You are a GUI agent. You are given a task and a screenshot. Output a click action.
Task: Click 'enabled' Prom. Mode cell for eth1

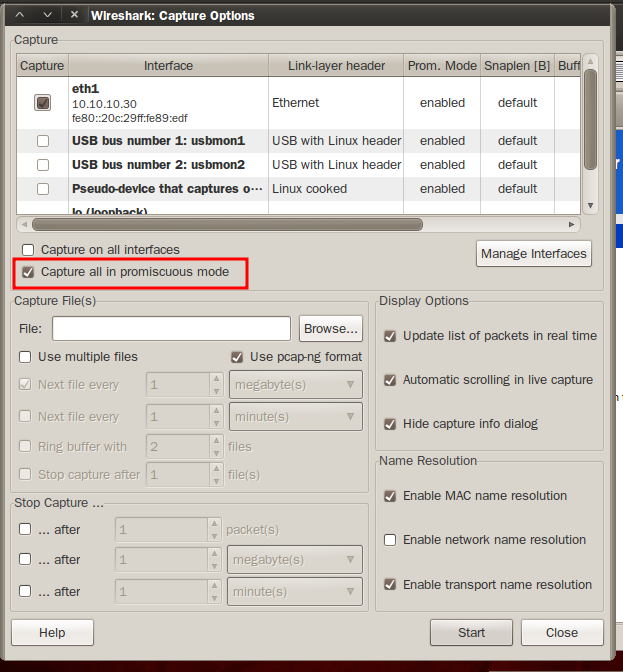click(x=442, y=103)
